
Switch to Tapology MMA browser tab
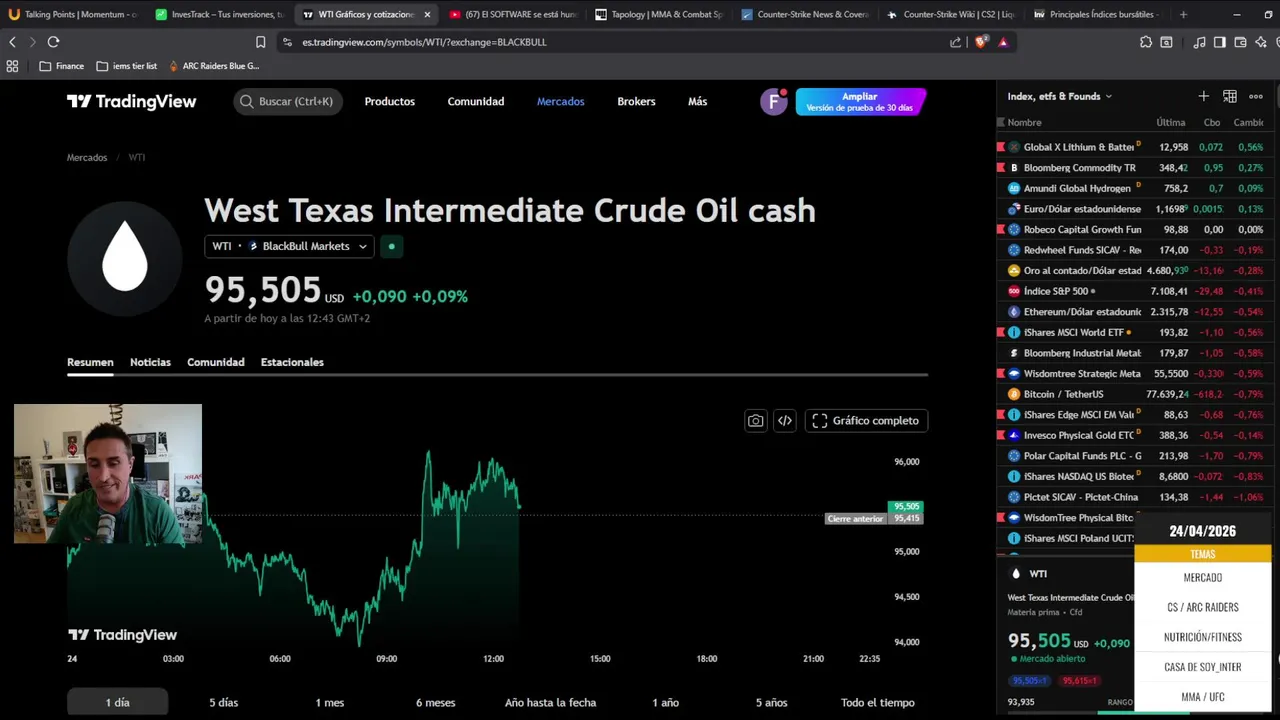point(660,15)
